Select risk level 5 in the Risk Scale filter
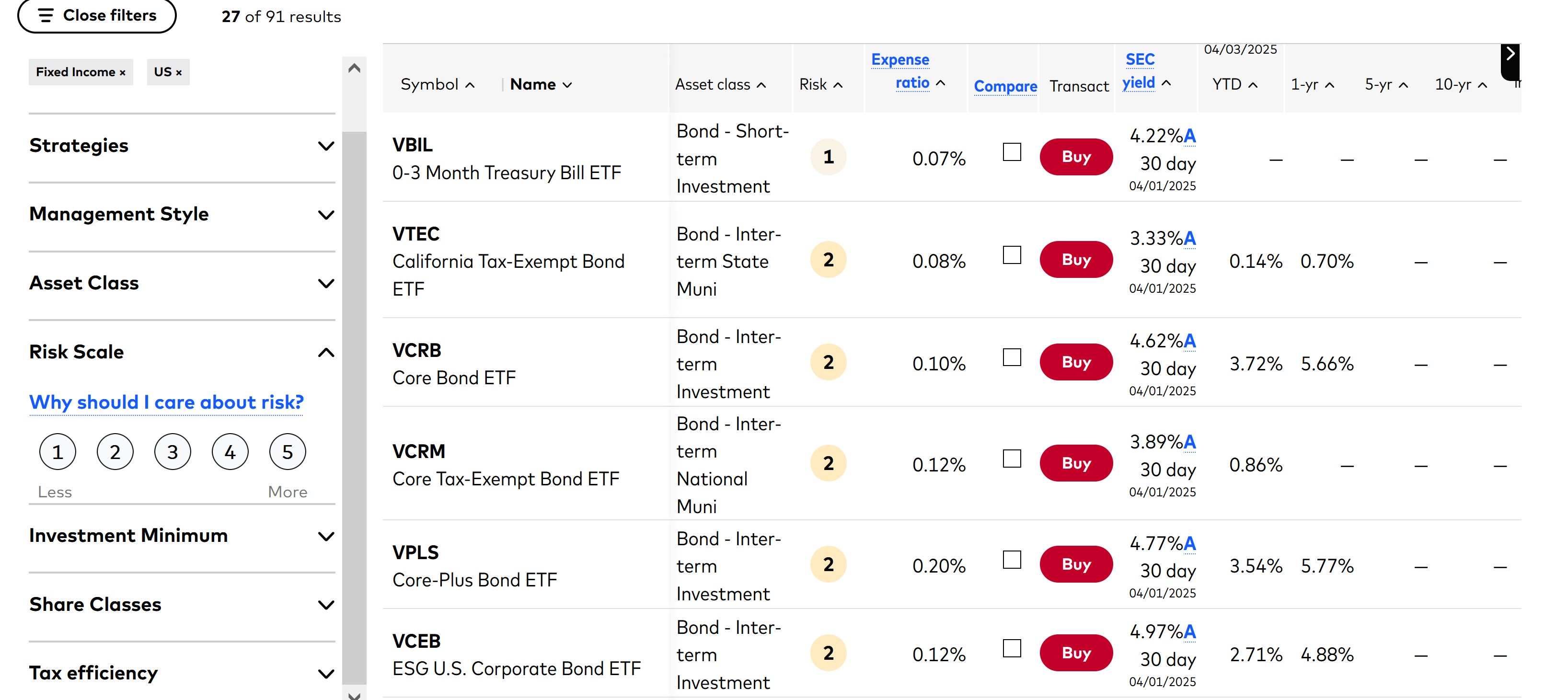The width and height of the screenshot is (1568, 700). pyautogui.click(x=288, y=452)
